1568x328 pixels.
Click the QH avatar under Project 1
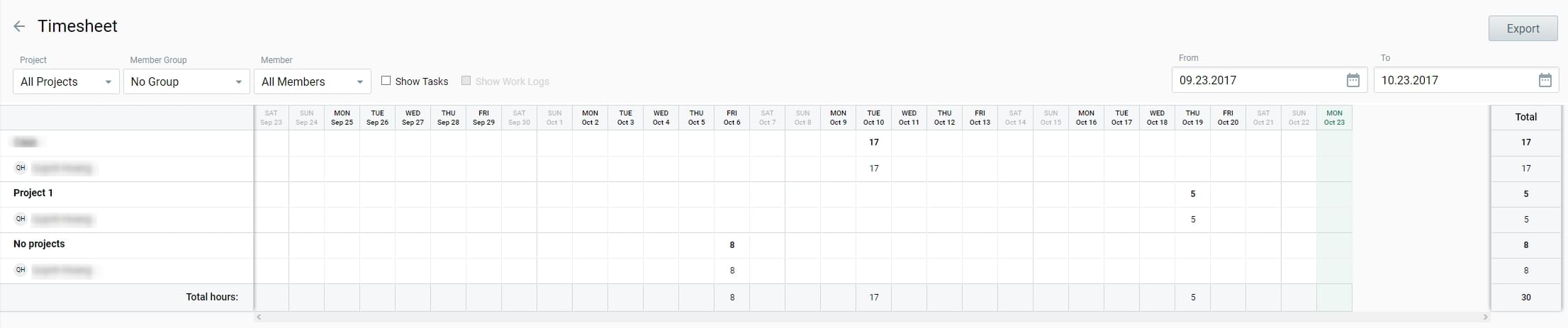click(x=21, y=219)
